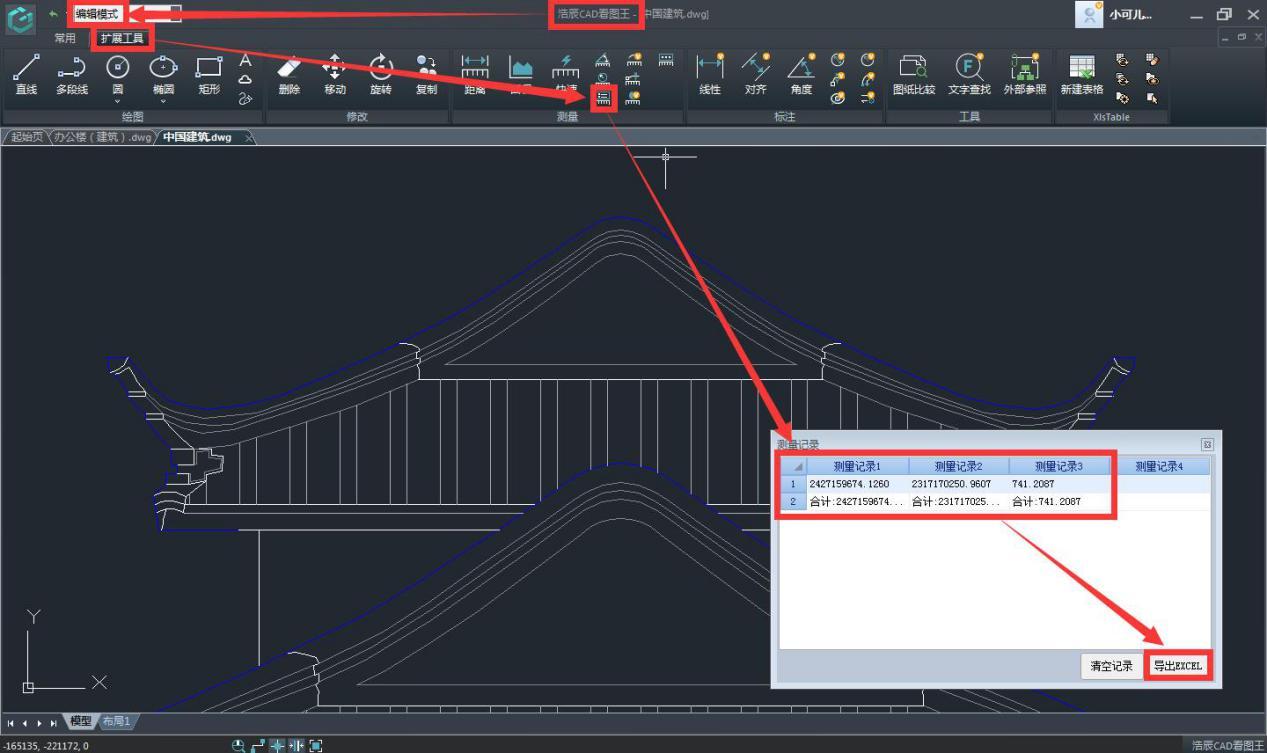Activate the 删除 eraser tool
1267x753 pixels.
289,75
